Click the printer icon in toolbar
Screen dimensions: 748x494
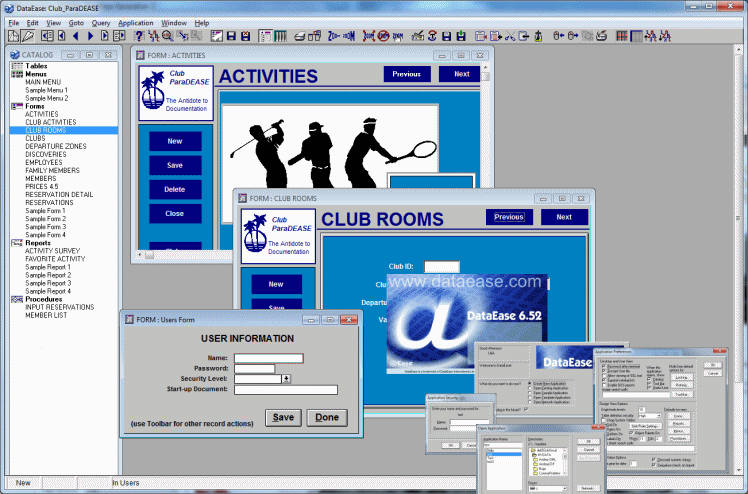click(x=300, y=36)
